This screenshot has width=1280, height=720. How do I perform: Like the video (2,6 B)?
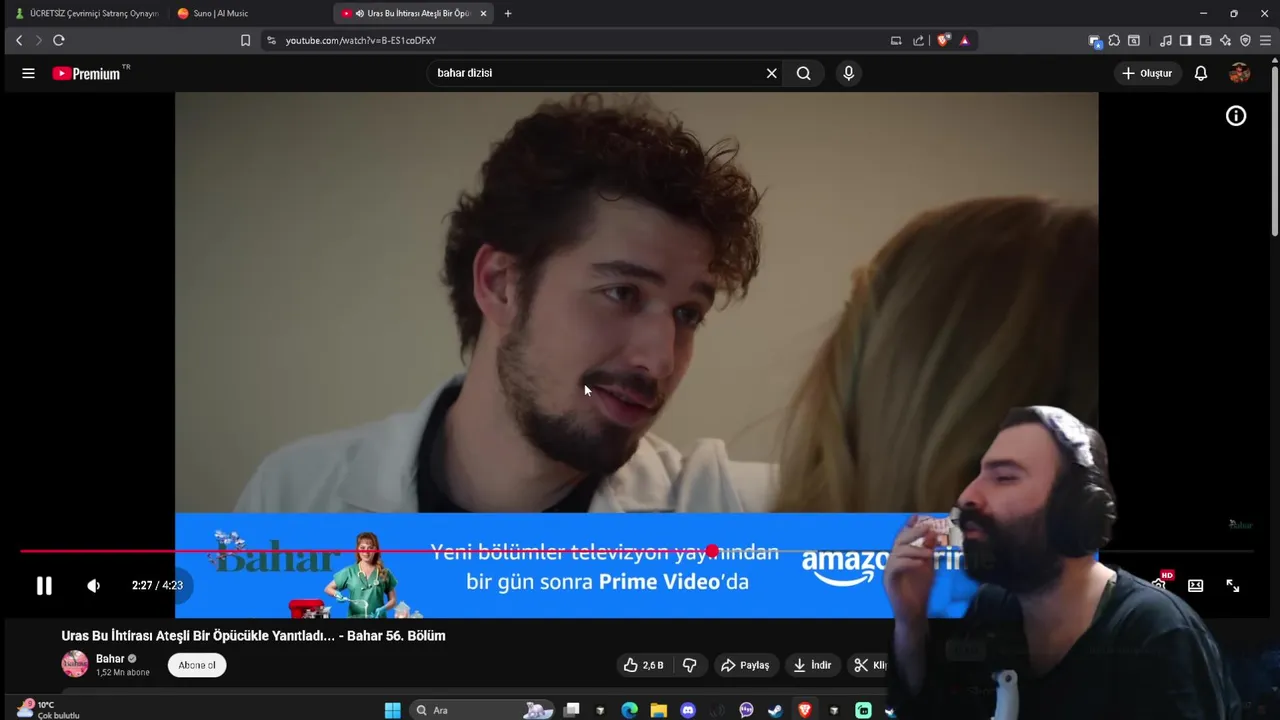click(643, 665)
